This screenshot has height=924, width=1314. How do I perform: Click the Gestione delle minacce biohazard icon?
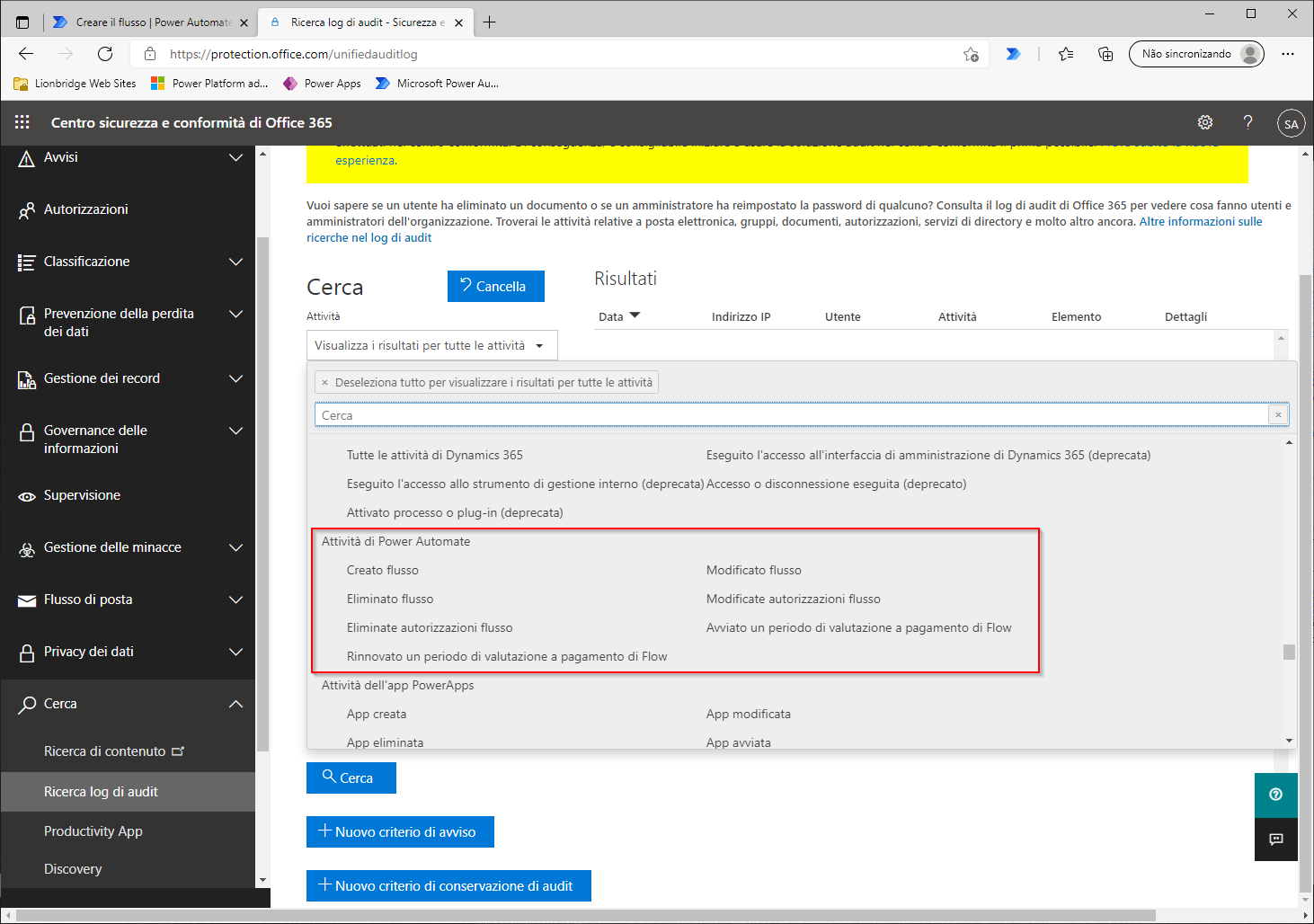27,548
